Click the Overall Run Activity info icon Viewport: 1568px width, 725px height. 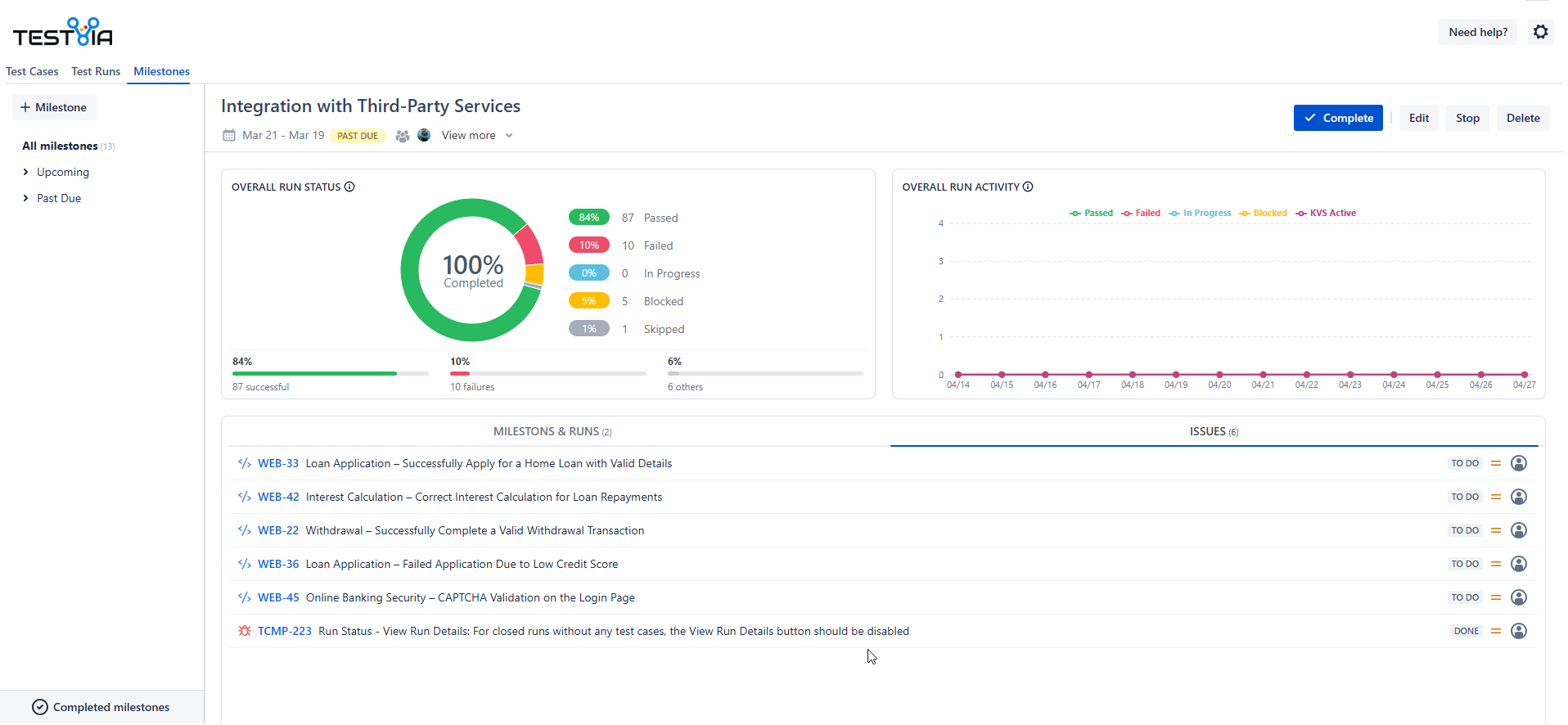[x=1028, y=187]
